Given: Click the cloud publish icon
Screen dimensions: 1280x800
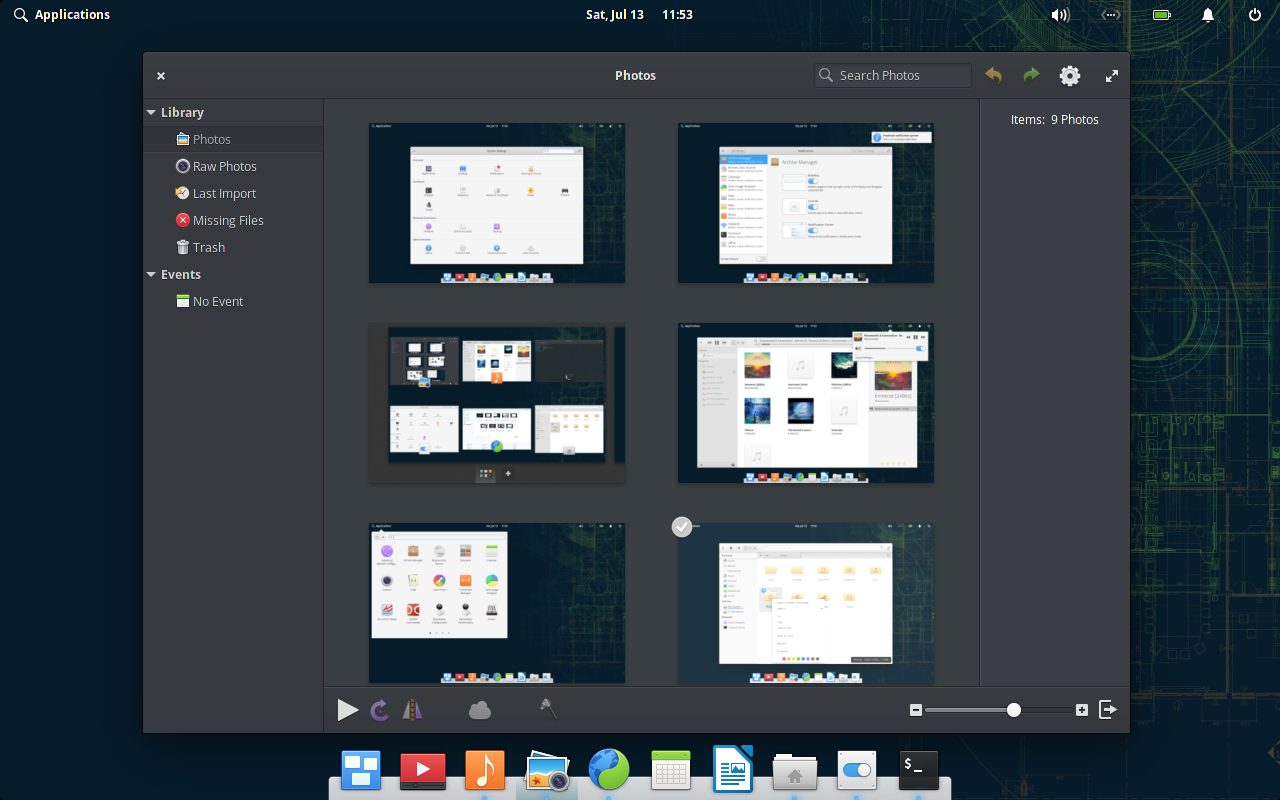Looking at the screenshot, I should coord(480,710).
